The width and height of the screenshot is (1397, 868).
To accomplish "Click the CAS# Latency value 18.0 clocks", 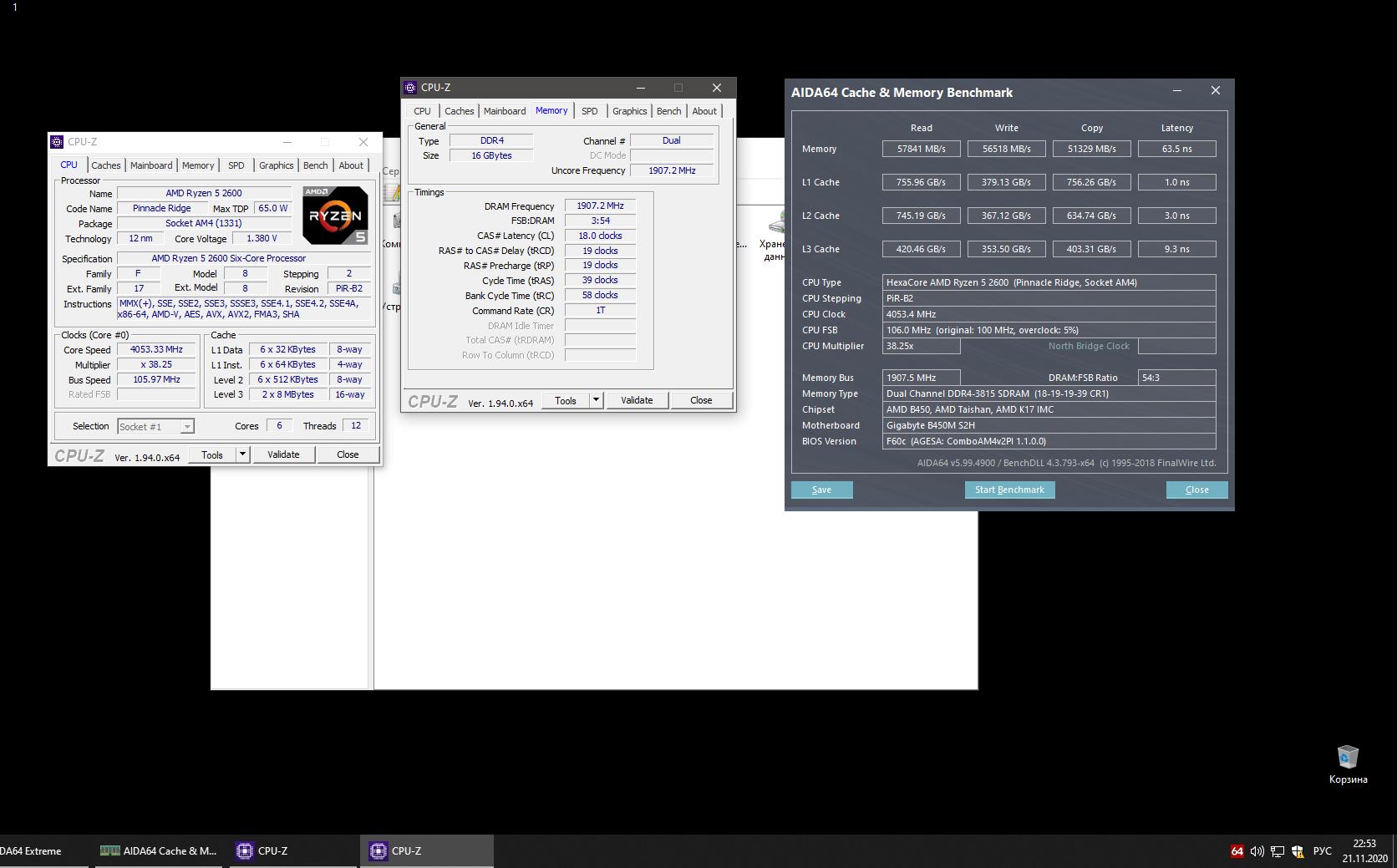I will click(600, 236).
